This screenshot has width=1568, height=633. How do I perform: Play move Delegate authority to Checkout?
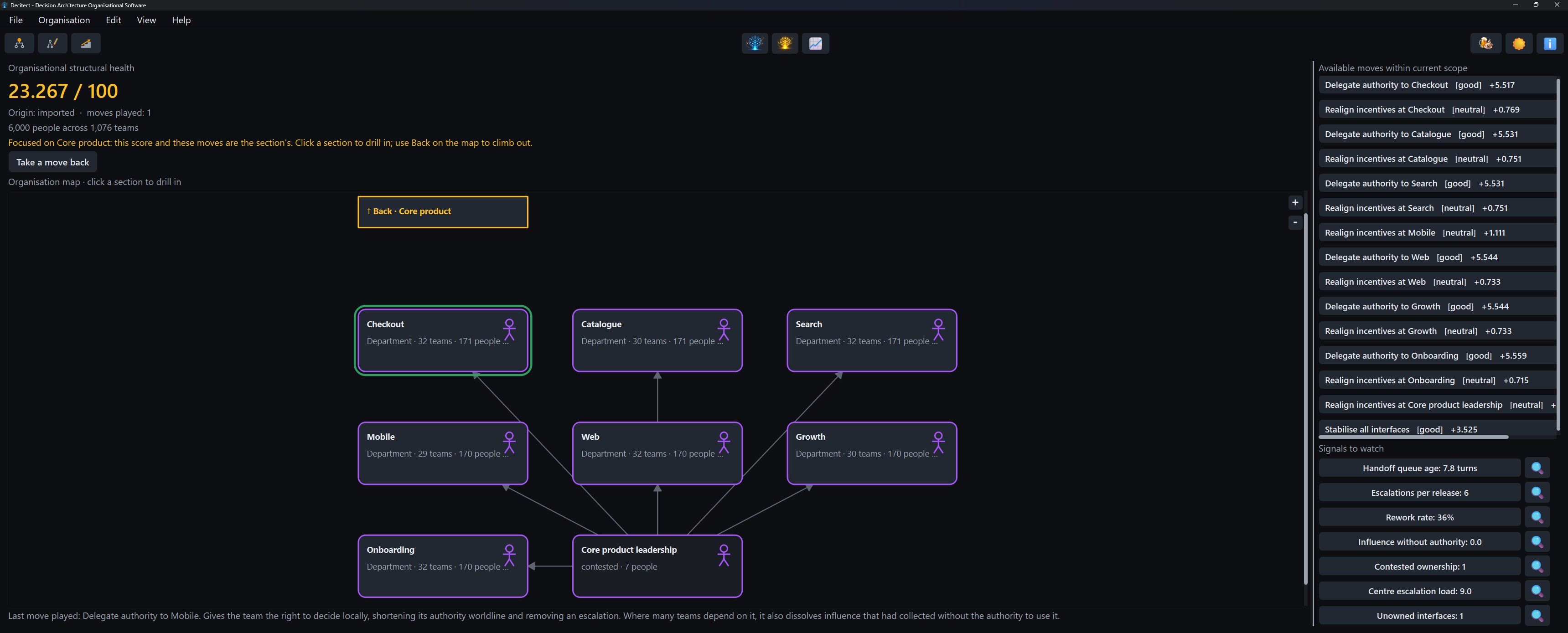pyautogui.click(x=1437, y=85)
